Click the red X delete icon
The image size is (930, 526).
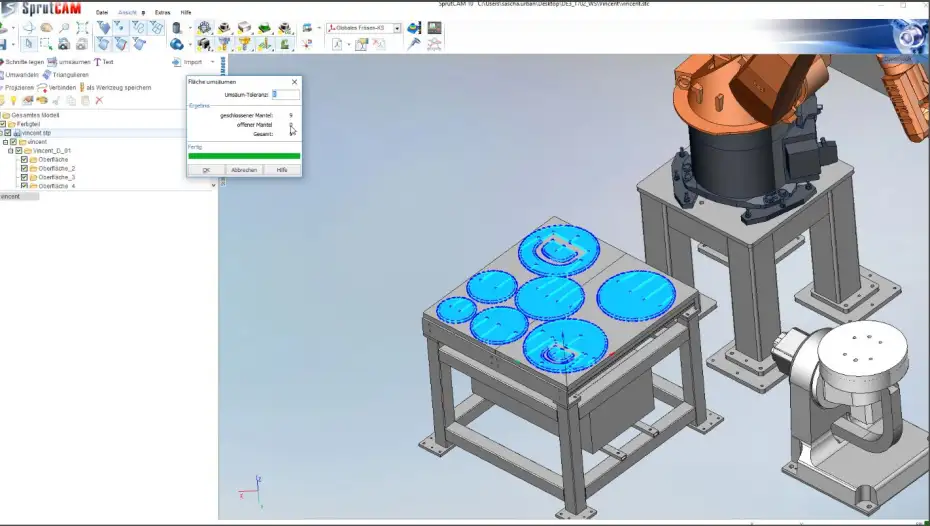[x=99, y=100]
